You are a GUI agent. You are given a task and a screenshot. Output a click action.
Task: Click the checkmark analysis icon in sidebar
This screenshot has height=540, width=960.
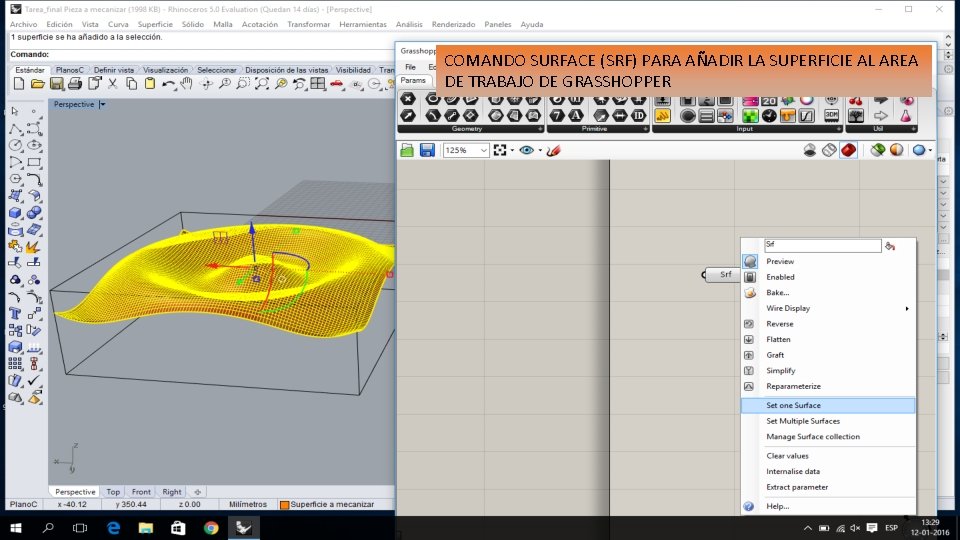point(34,380)
